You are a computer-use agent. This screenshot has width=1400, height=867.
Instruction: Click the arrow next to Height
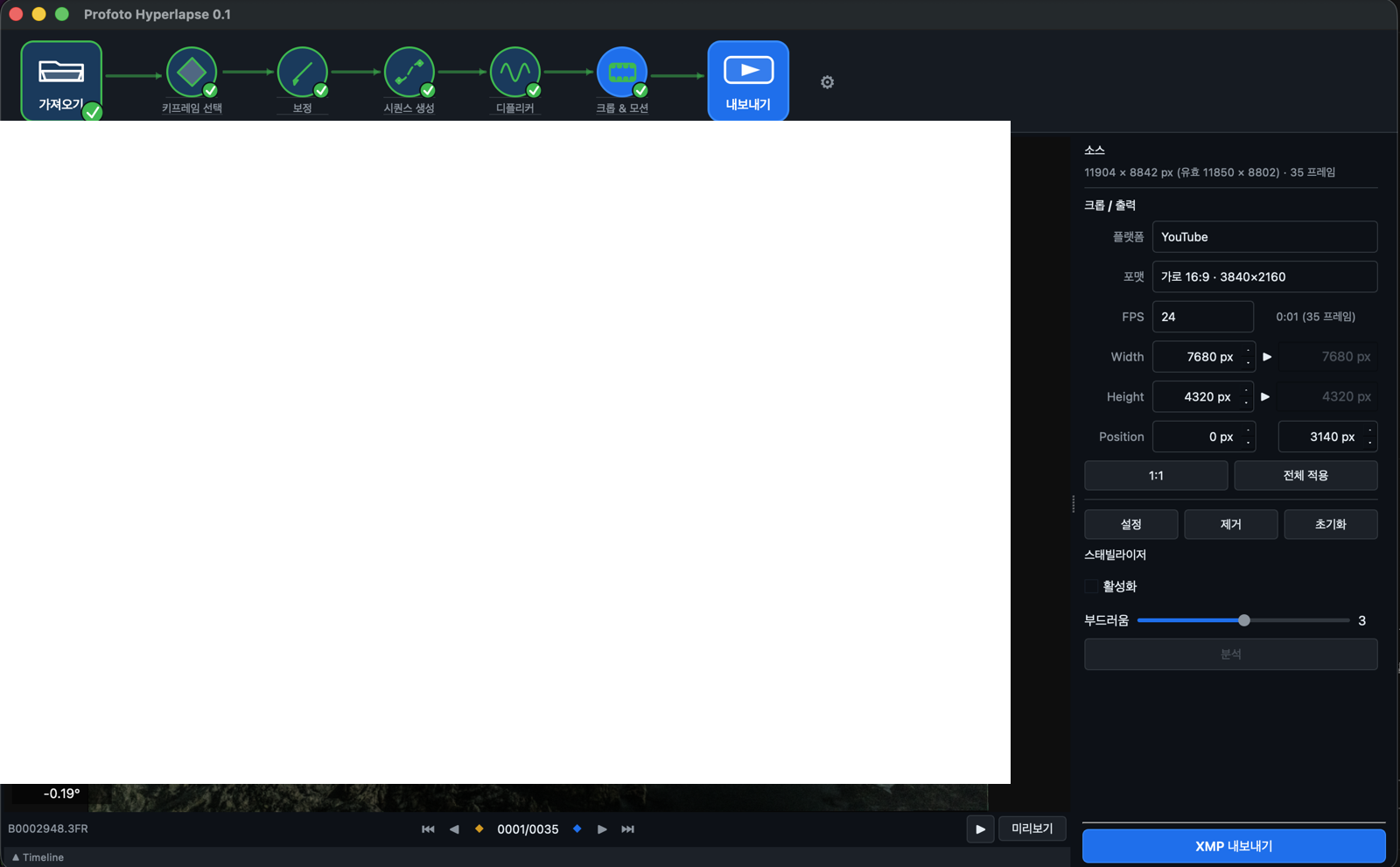[1265, 397]
